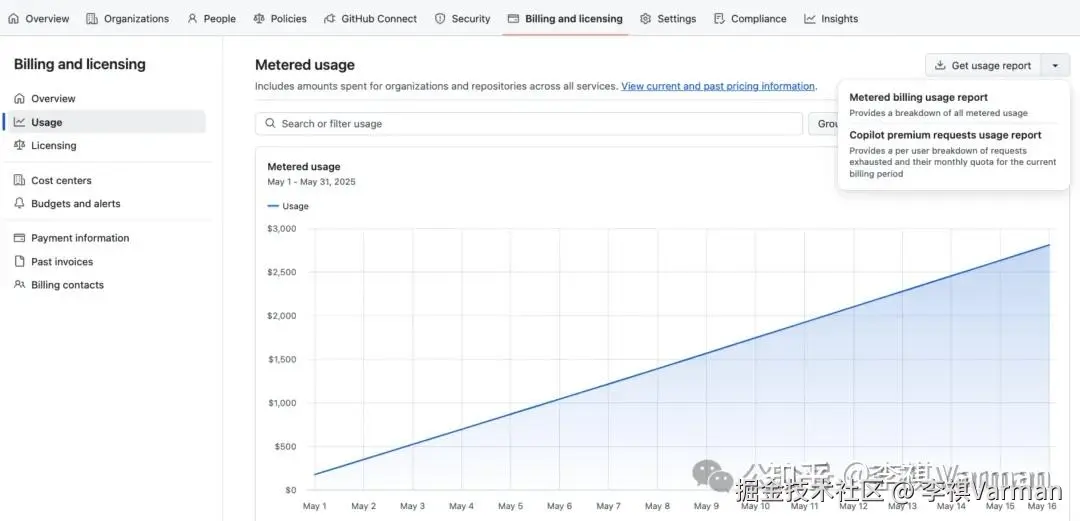Image resolution: width=1080 pixels, height=521 pixels.
Task: Select Metered billing usage report option
Action: click(x=918, y=98)
